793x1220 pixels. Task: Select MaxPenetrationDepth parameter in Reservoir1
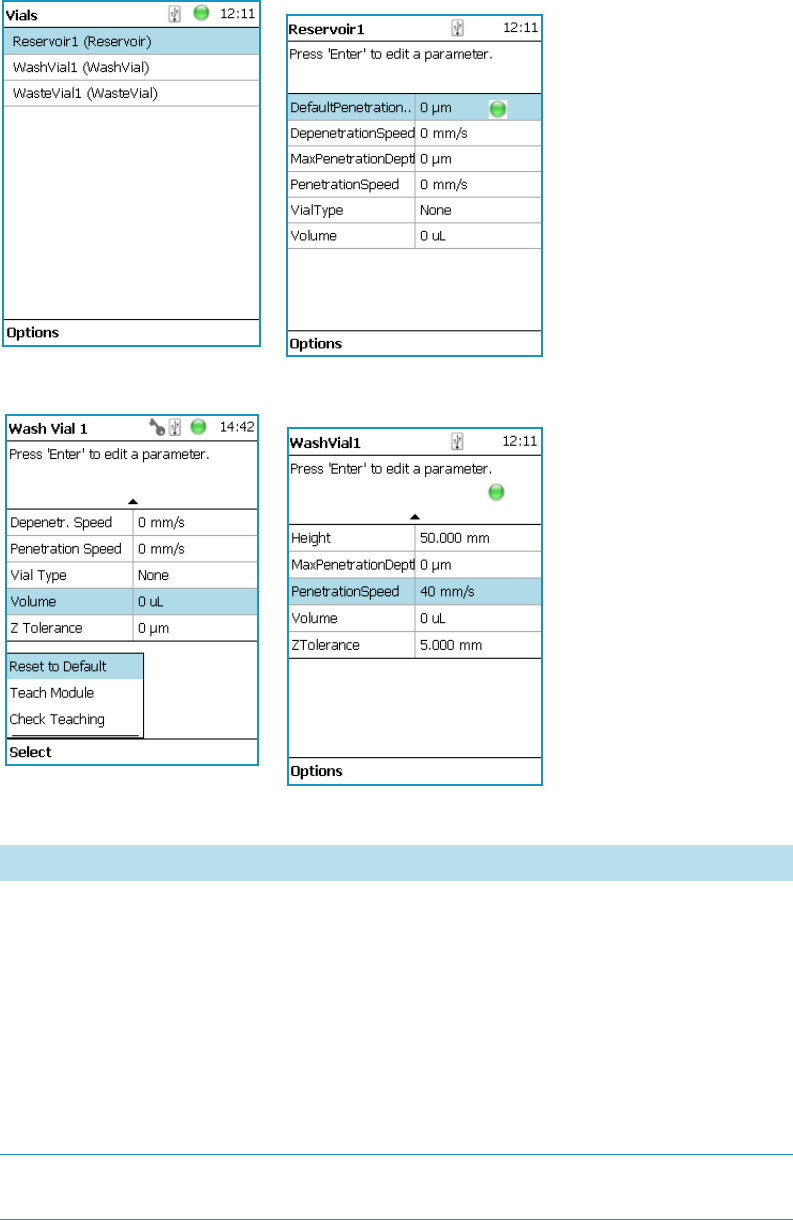[415, 159]
